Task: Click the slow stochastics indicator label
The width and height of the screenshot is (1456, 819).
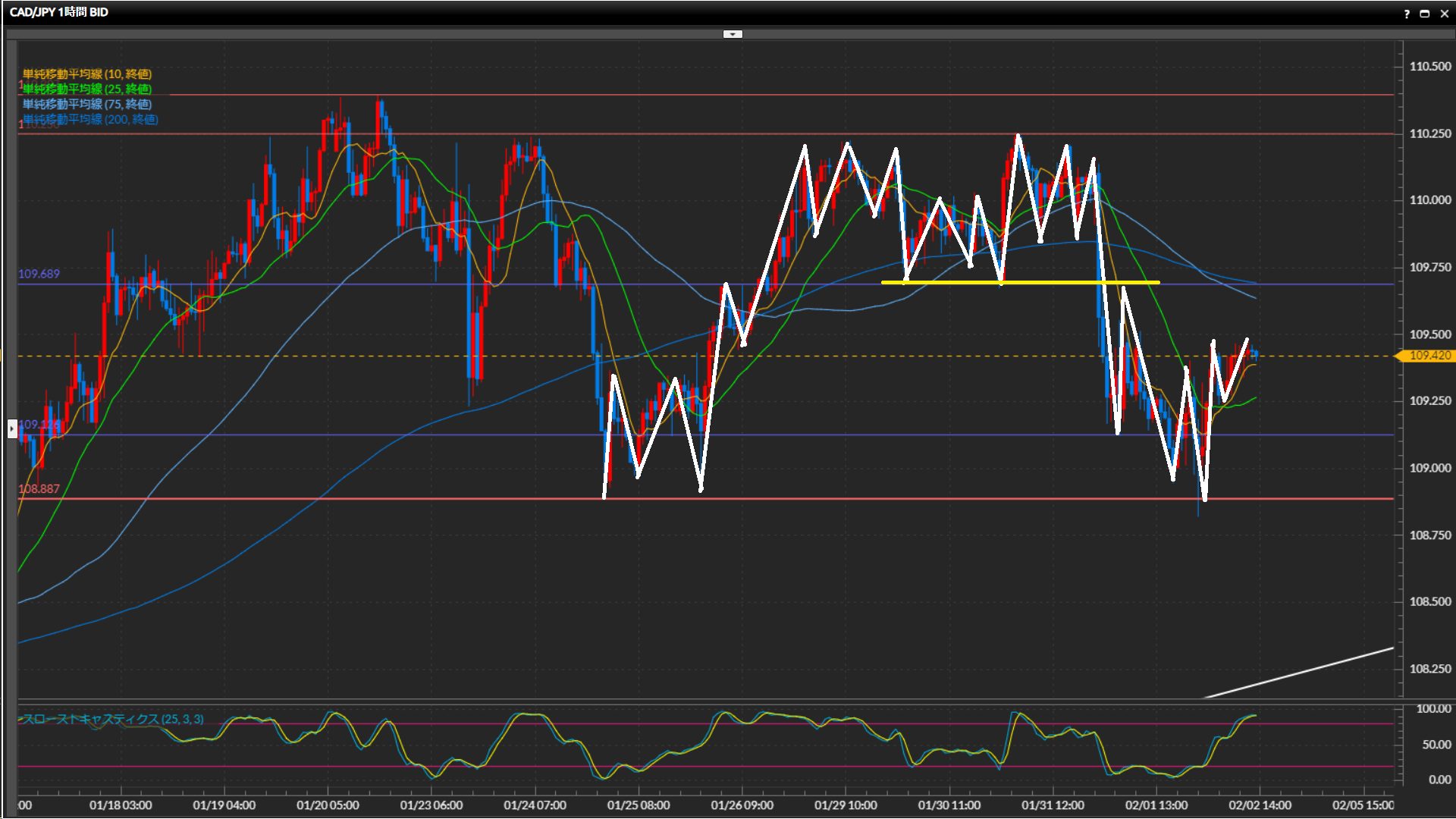Action: [112, 719]
